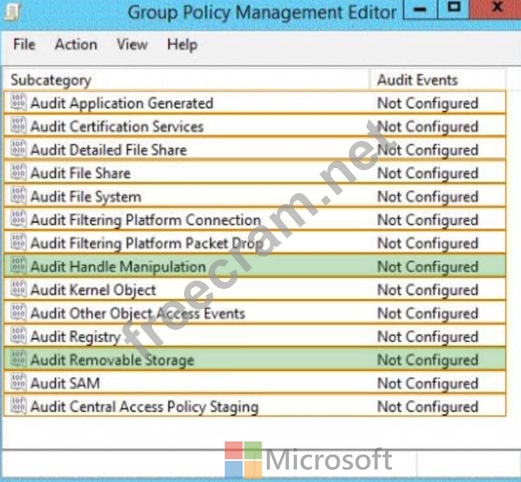Click the Audit File System policy icon
This screenshot has width=521, height=482.
click(18, 196)
